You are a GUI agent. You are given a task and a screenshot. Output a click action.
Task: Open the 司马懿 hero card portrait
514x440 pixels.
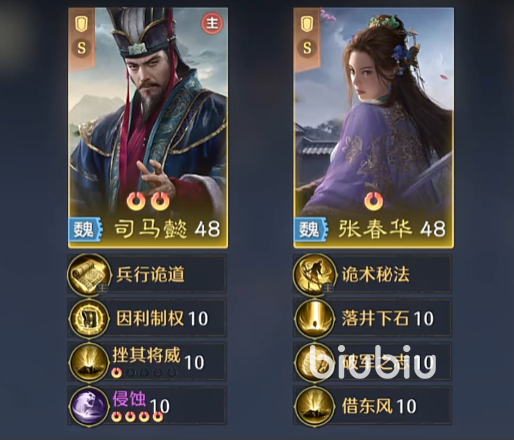coord(148,128)
